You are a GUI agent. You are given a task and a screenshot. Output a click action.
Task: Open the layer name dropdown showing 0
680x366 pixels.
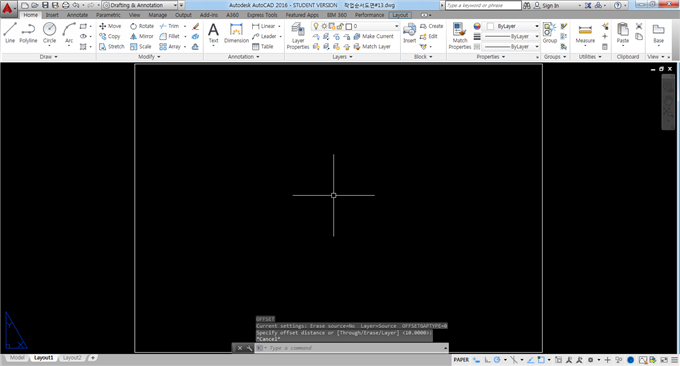(x=355, y=26)
